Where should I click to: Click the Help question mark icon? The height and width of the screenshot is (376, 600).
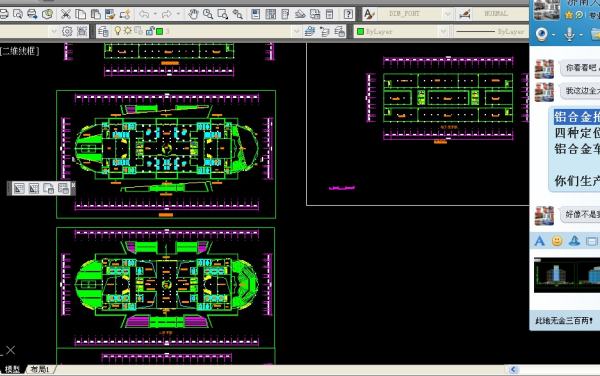[348, 15]
